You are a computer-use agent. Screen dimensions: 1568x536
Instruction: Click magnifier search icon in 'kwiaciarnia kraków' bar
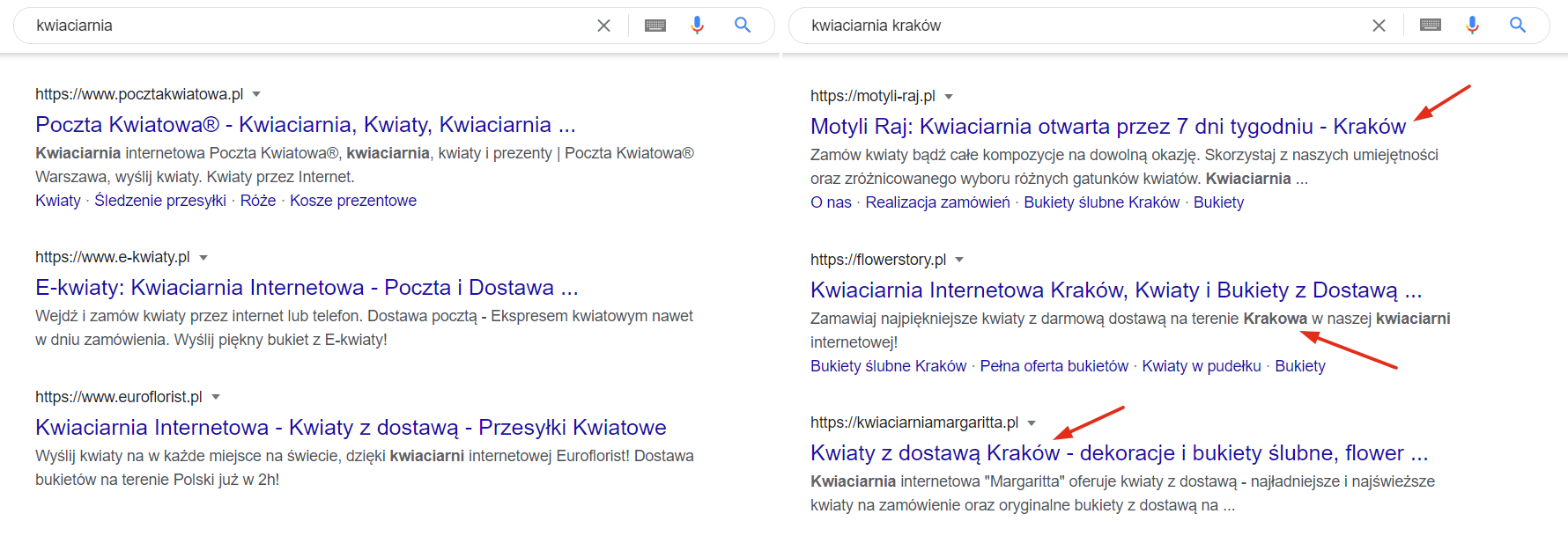1518,25
